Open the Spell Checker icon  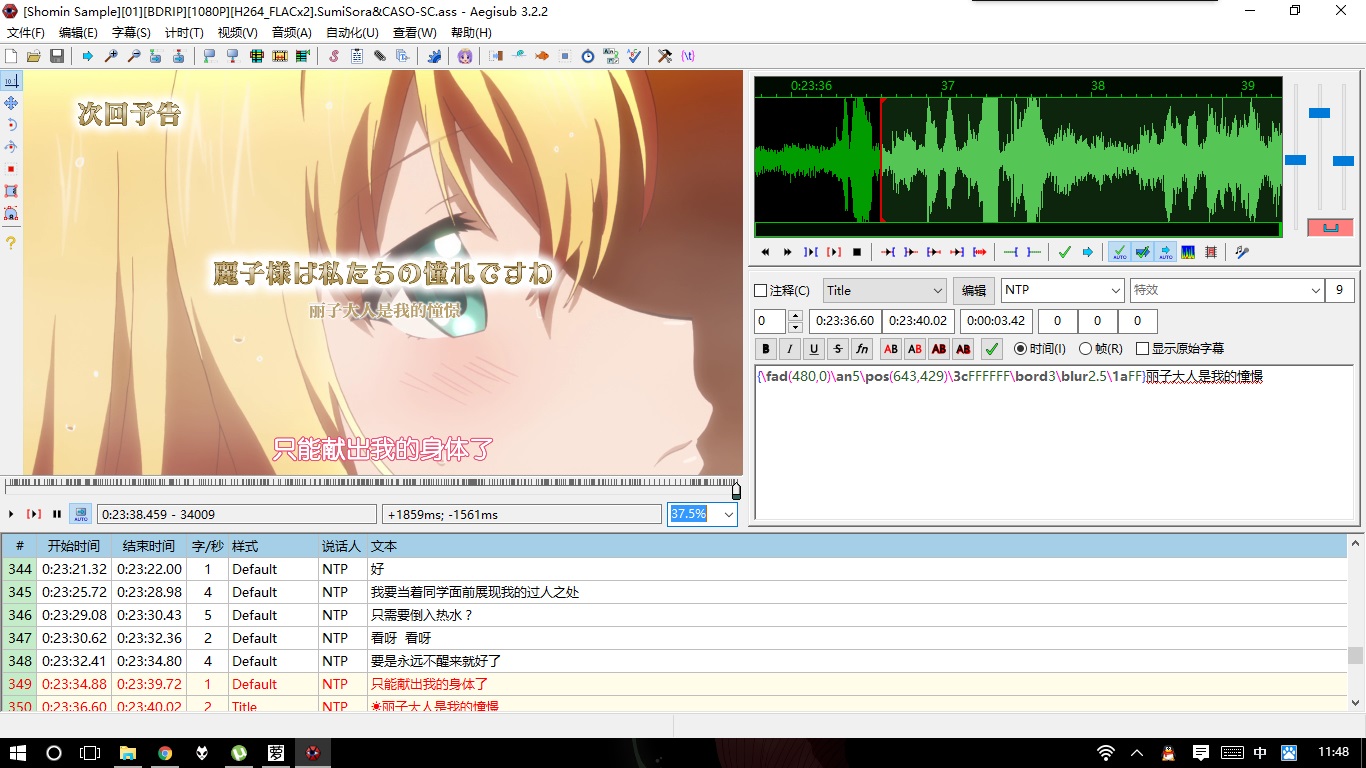(x=634, y=56)
